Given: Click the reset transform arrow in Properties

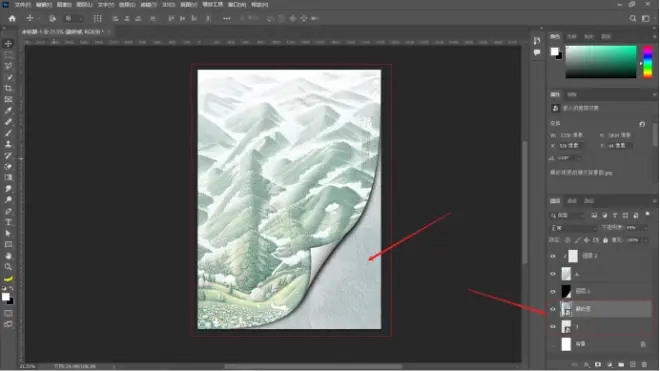Looking at the screenshot, I should point(641,124).
